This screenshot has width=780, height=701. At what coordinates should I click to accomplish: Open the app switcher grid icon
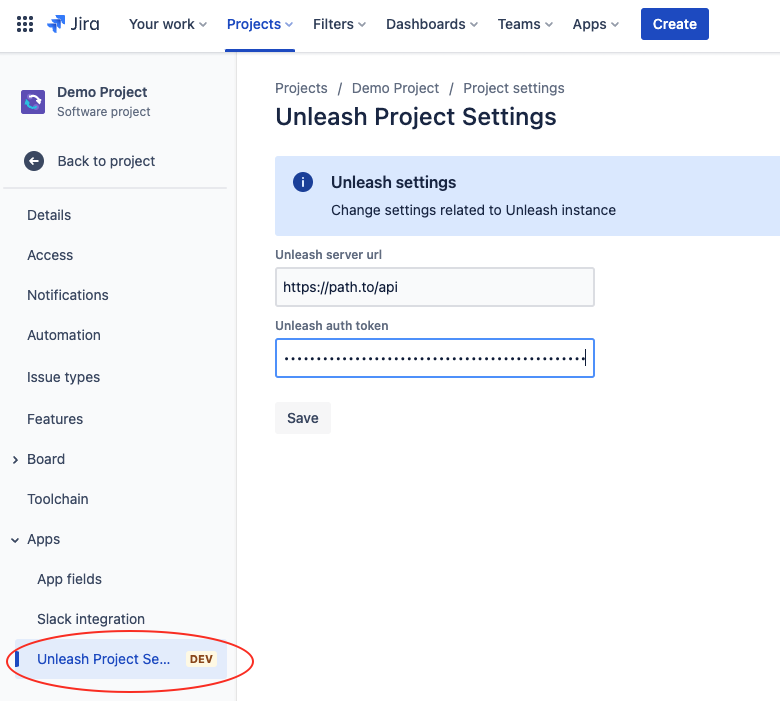(x=25, y=24)
